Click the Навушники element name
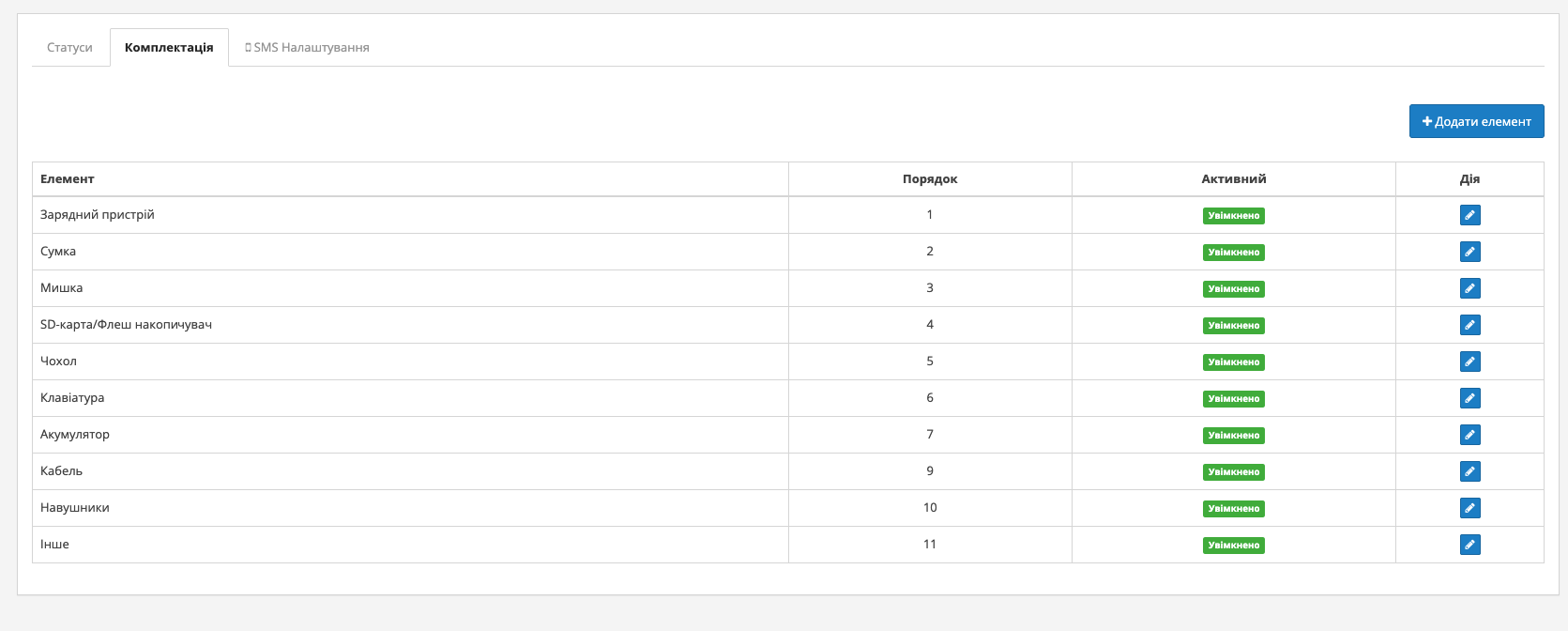This screenshot has width=1568, height=631. [x=75, y=508]
